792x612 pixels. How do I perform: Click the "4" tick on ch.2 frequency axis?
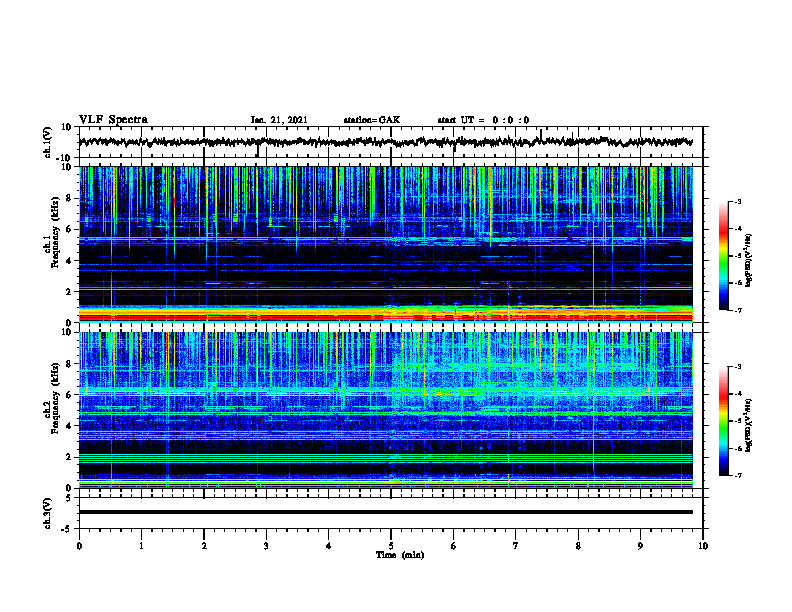pos(69,426)
